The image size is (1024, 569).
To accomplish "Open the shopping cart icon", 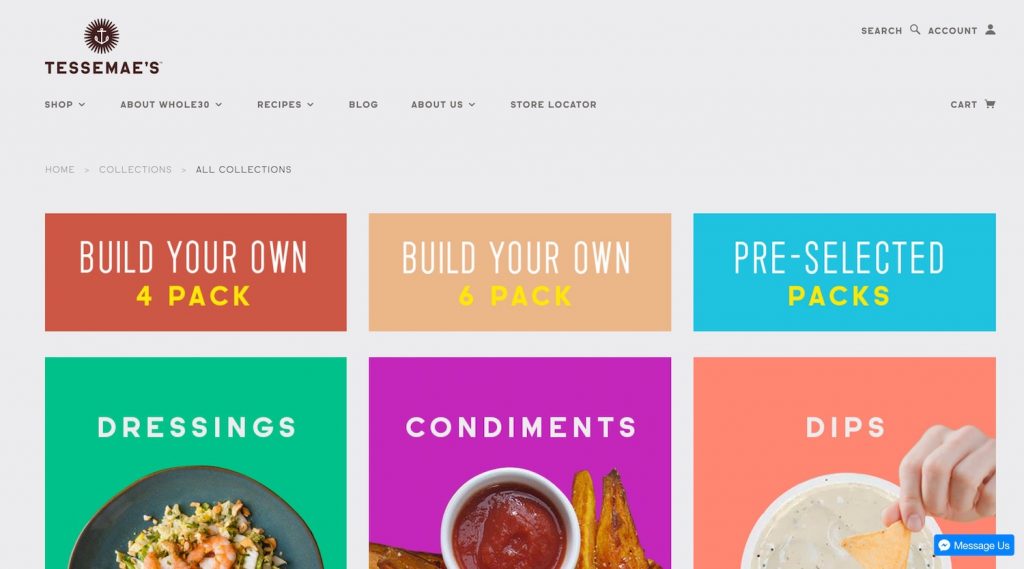I will 989,104.
